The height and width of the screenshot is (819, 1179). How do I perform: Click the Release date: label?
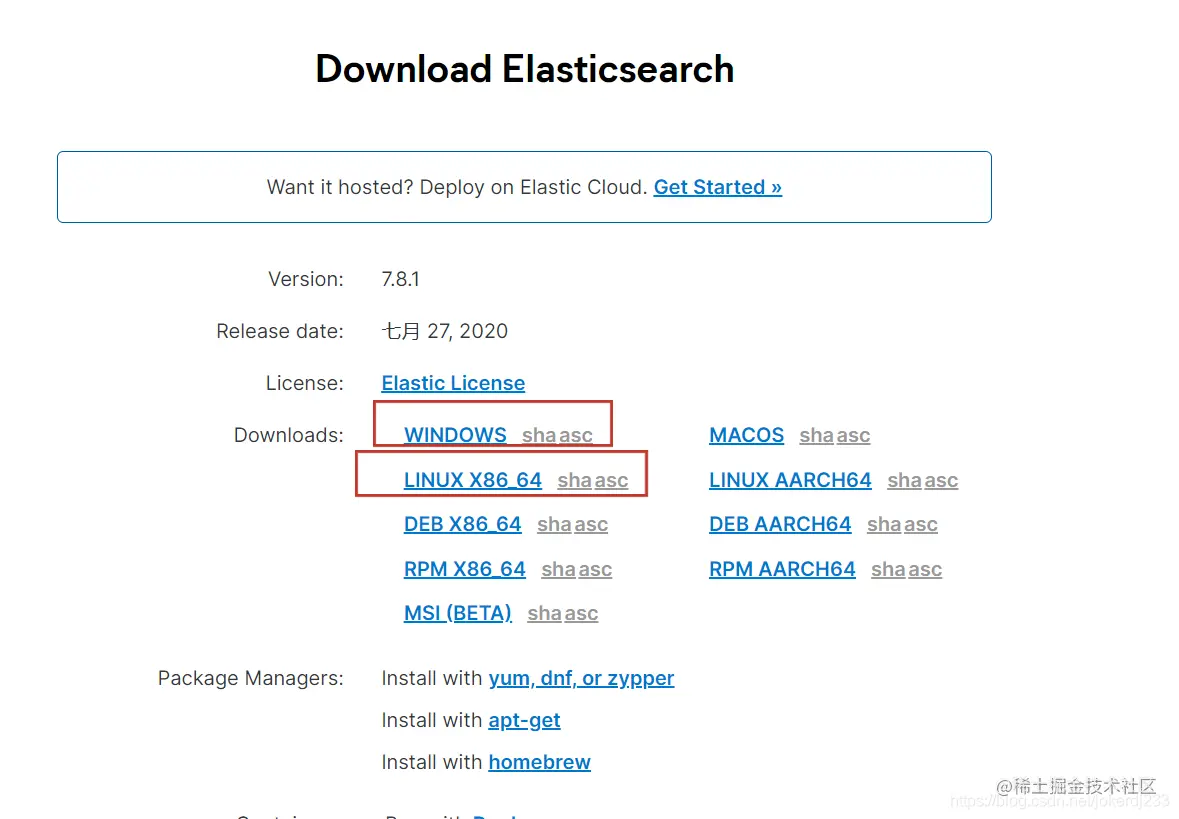[280, 331]
